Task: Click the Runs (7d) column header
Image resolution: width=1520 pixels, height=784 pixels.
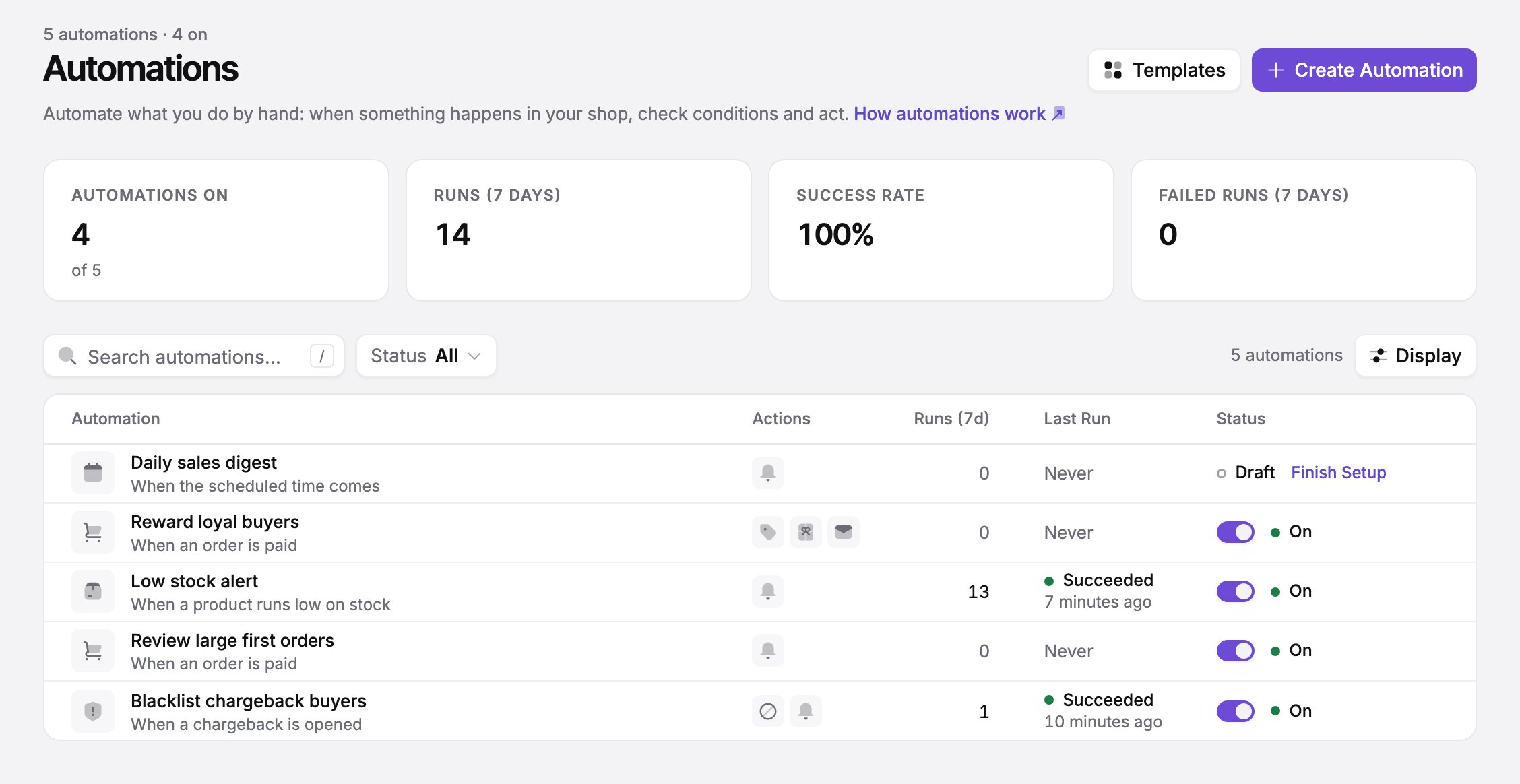Action: point(951,418)
